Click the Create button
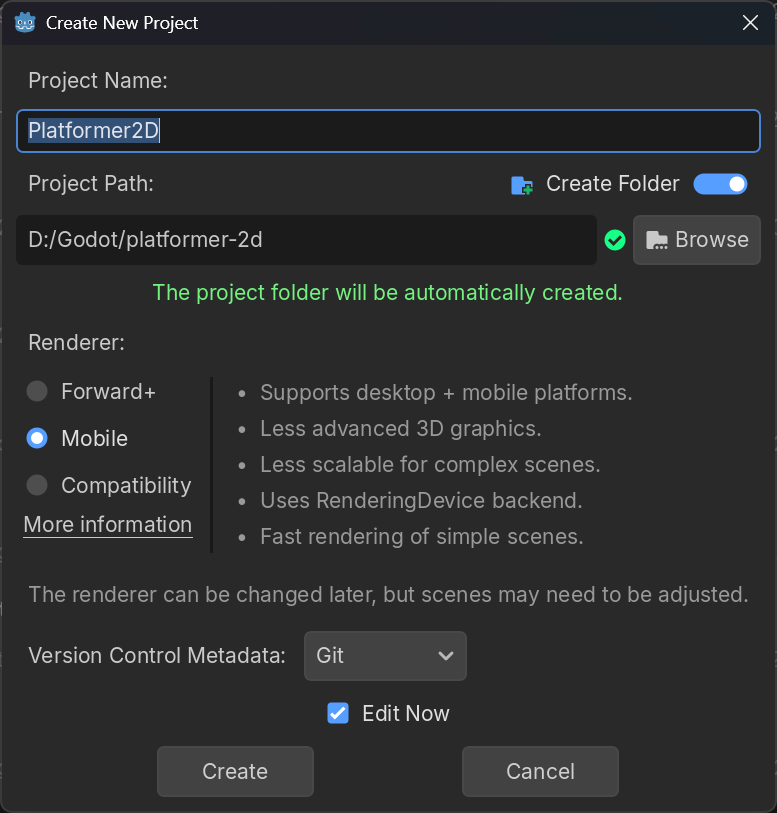 pyautogui.click(x=235, y=772)
